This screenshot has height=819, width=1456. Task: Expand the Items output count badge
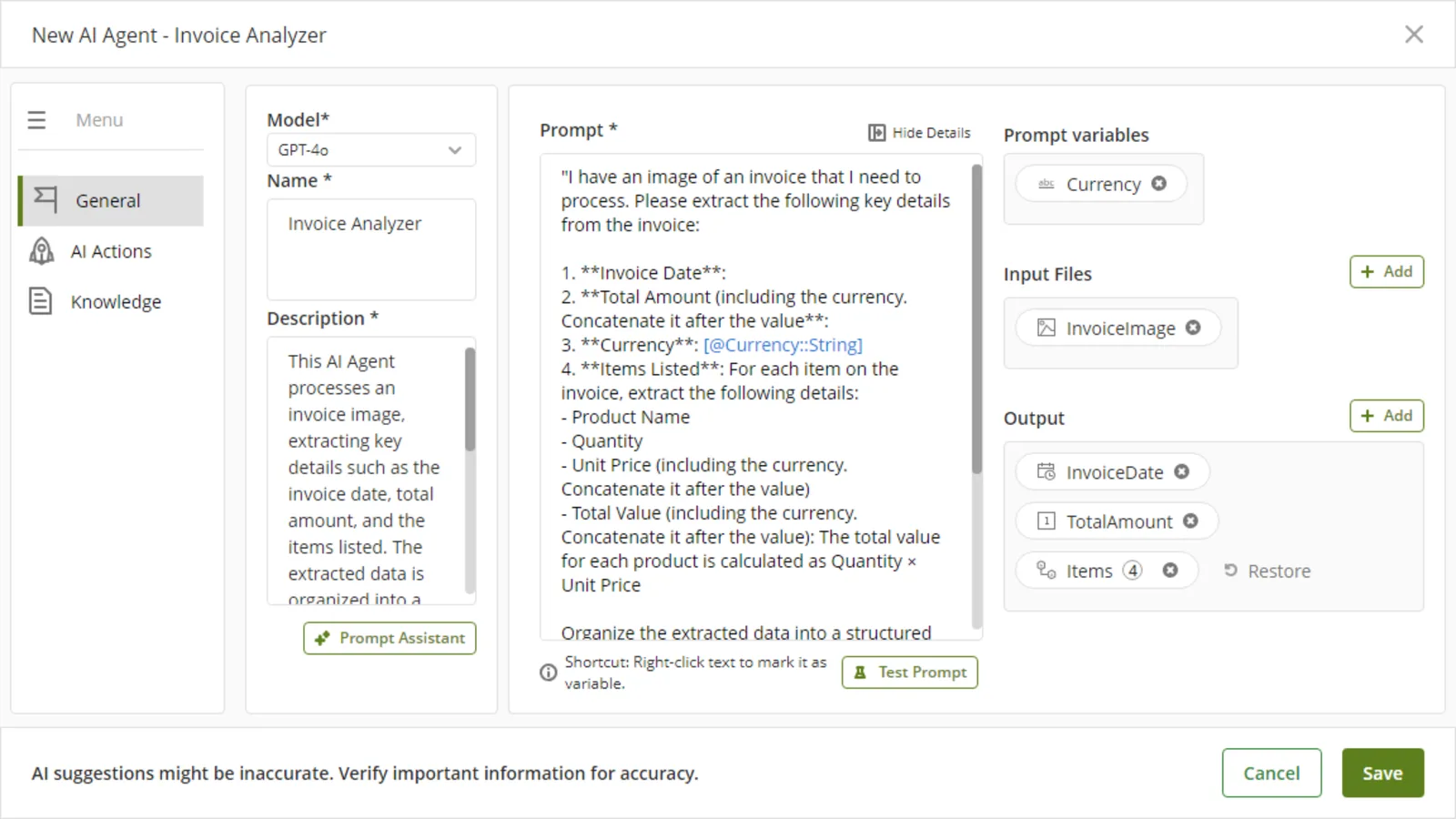[x=1132, y=571]
